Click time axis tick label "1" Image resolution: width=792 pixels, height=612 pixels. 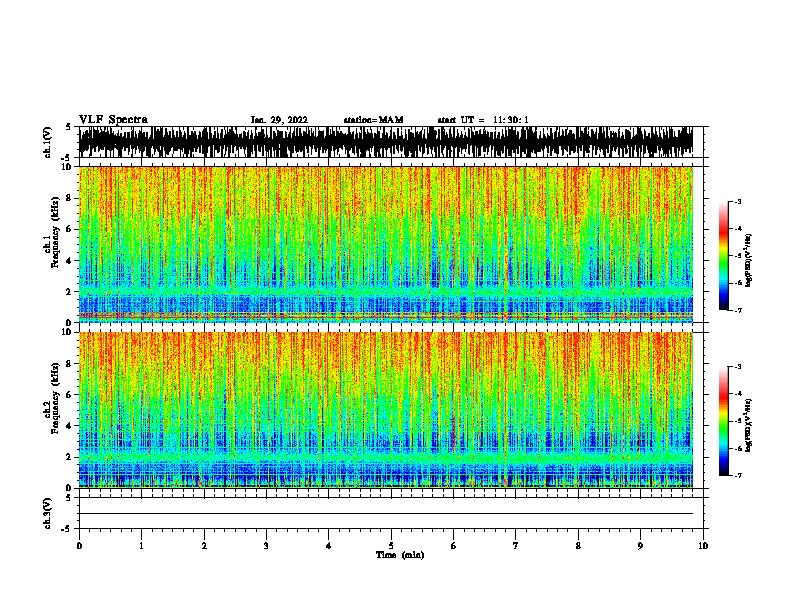coord(141,546)
